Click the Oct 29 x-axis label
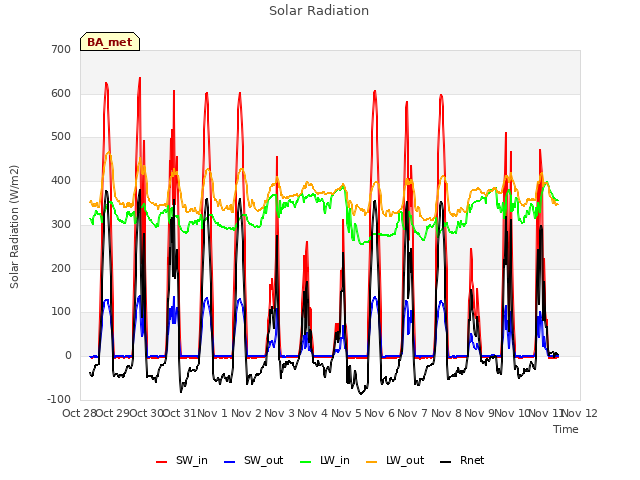Screen dimensions: 640x480 (113, 413)
